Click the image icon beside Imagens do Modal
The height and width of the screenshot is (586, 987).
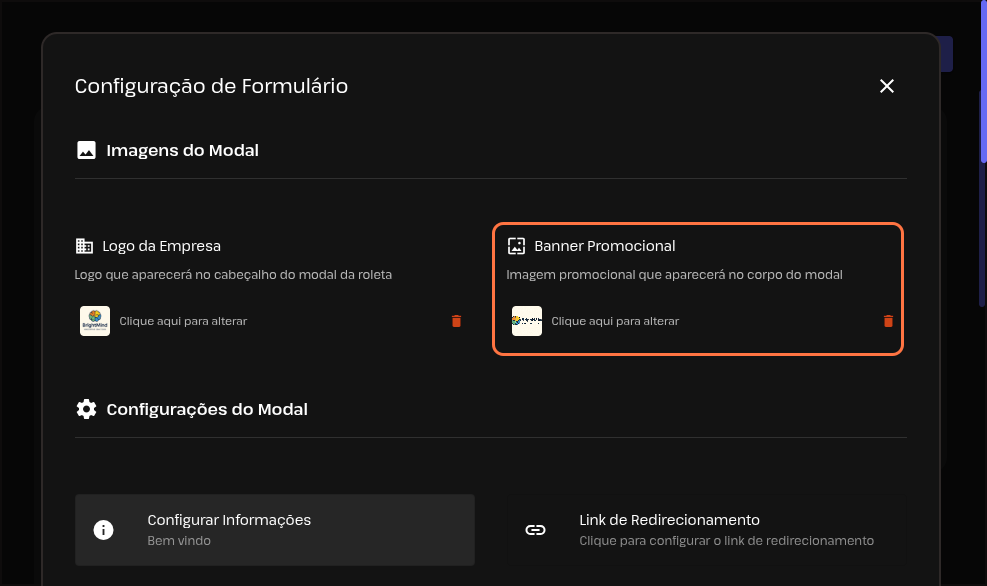click(x=86, y=151)
